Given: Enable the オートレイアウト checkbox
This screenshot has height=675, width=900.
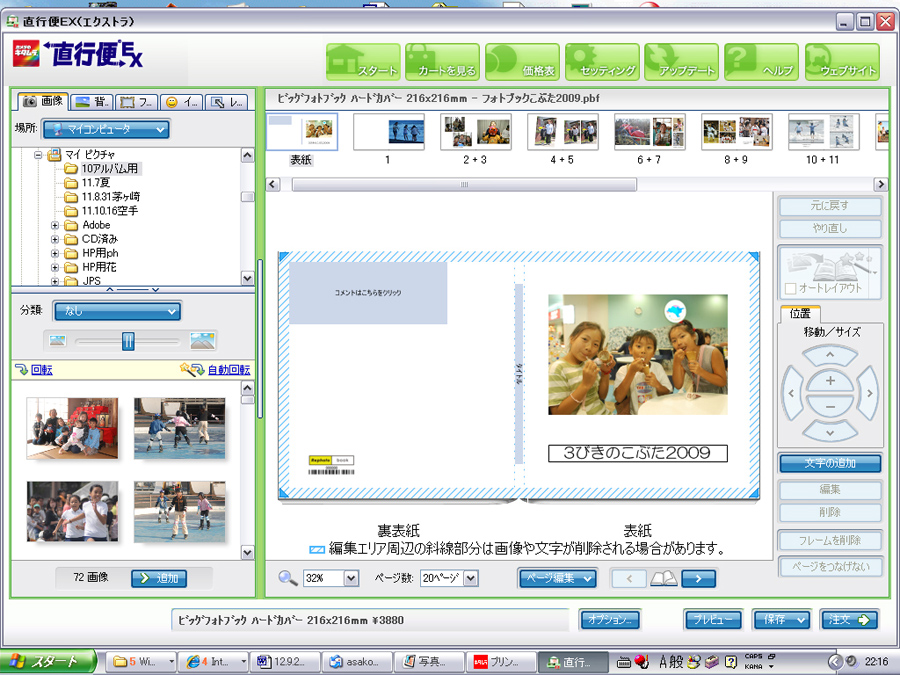Looking at the screenshot, I should pyautogui.click(x=790, y=289).
